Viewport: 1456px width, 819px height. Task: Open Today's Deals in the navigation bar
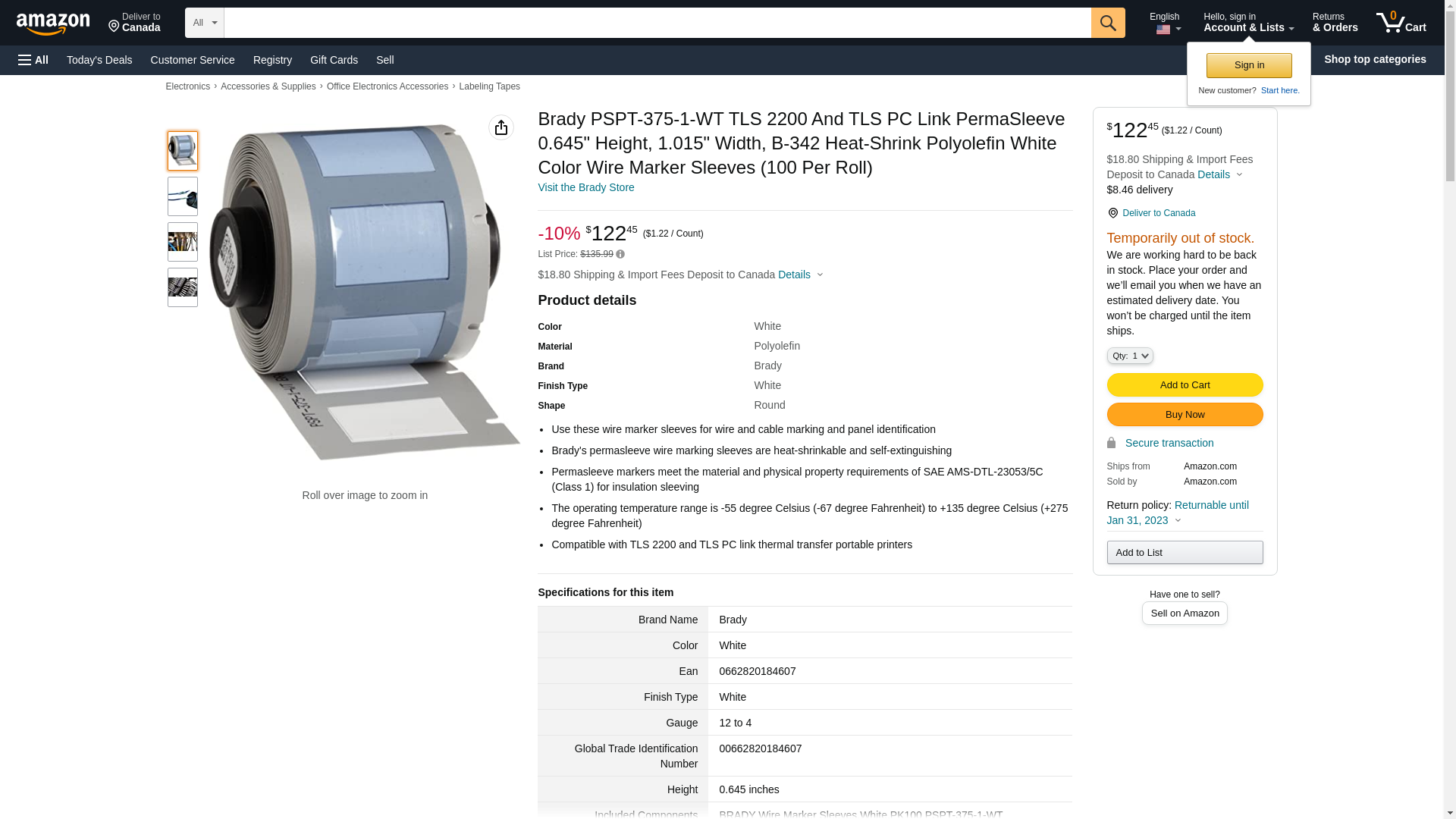(99, 60)
